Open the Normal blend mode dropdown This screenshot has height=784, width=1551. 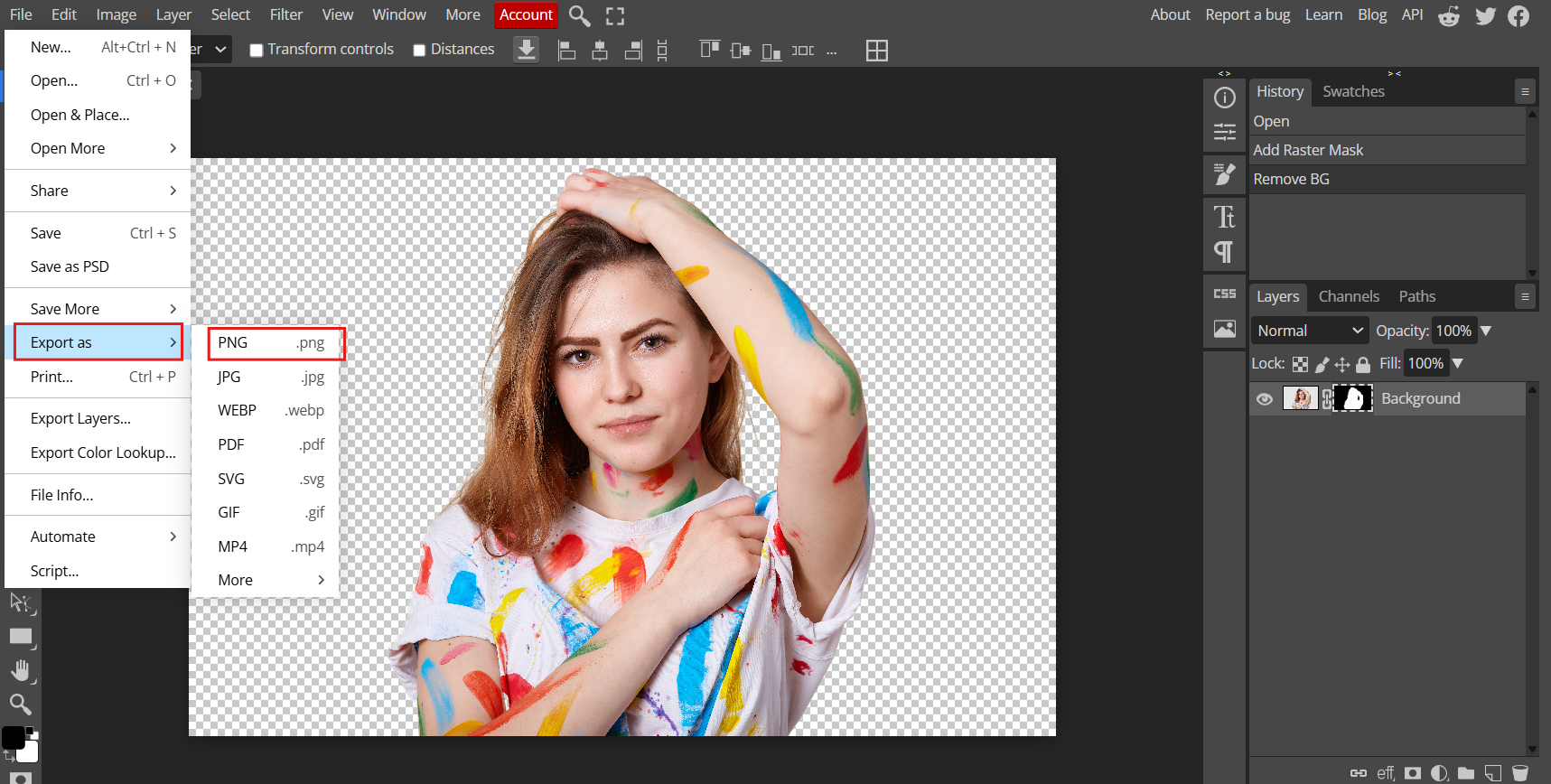click(x=1309, y=331)
